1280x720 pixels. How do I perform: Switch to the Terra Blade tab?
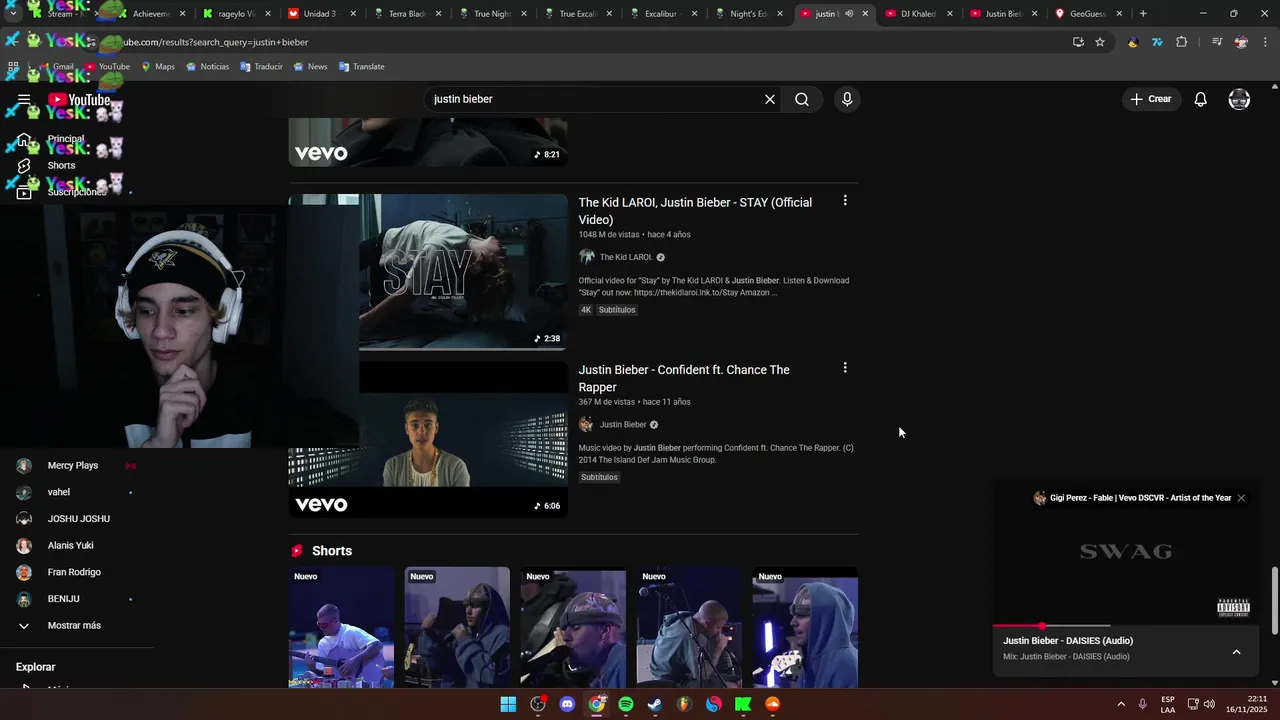(406, 14)
